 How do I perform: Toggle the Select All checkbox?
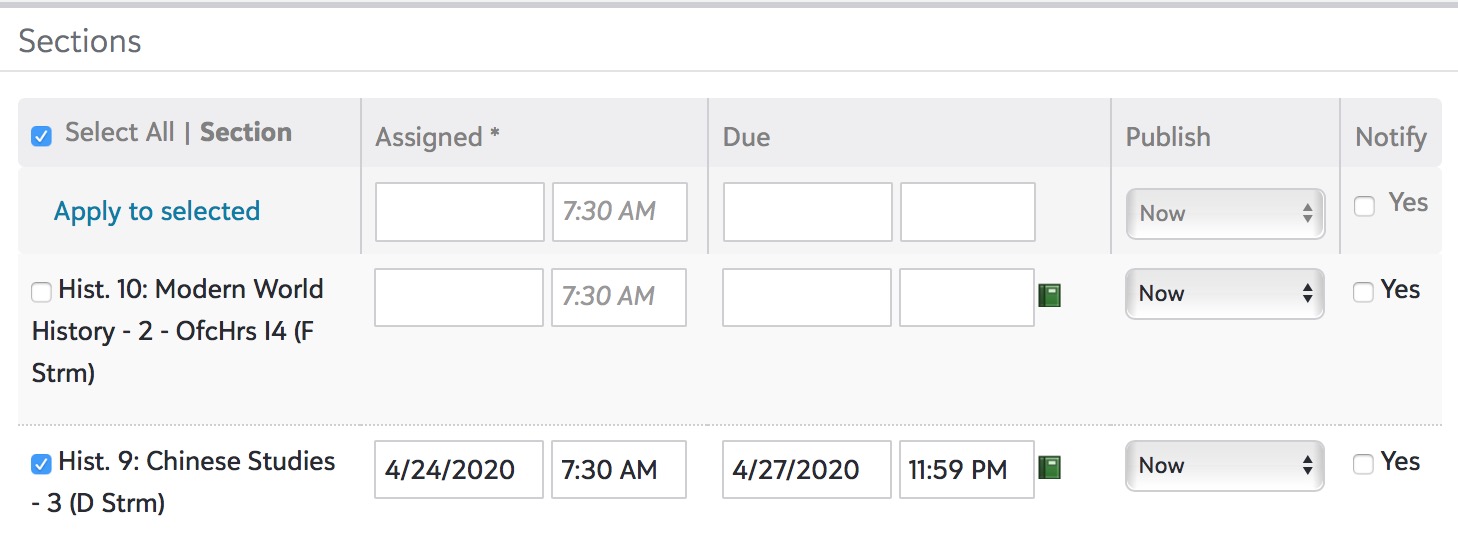click(x=41, y=135)
